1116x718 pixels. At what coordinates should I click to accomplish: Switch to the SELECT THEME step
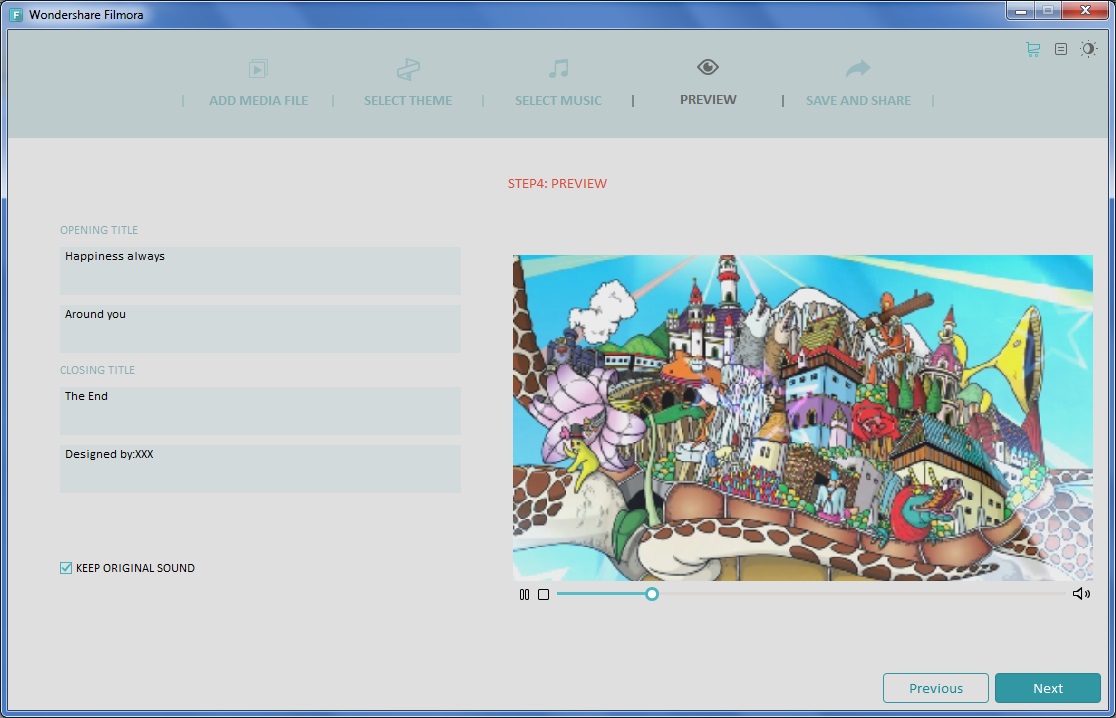408,100
